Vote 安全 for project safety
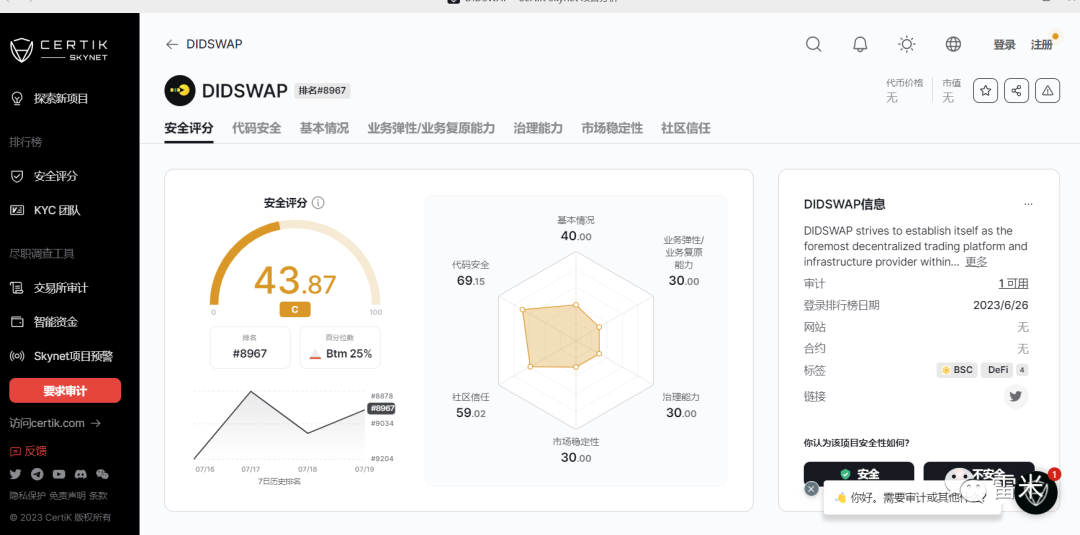Viewport: 1080px width, 535px height. [x=859, y=474]
